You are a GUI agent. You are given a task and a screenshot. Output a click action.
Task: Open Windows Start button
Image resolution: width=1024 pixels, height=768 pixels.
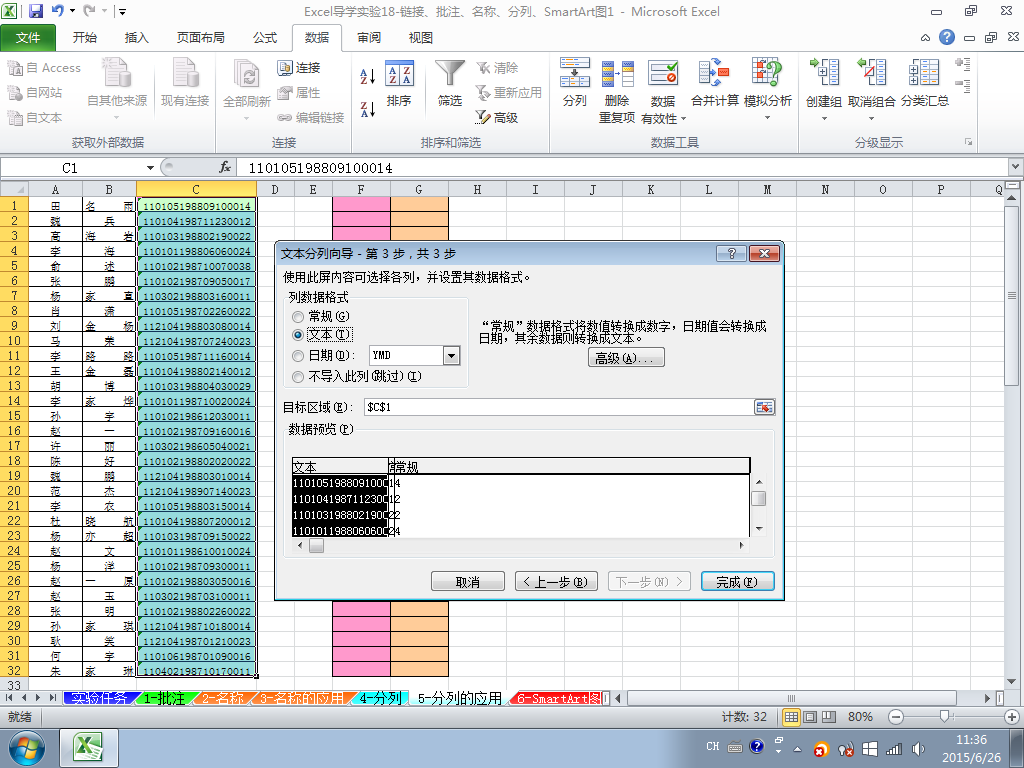pos(27,748)
